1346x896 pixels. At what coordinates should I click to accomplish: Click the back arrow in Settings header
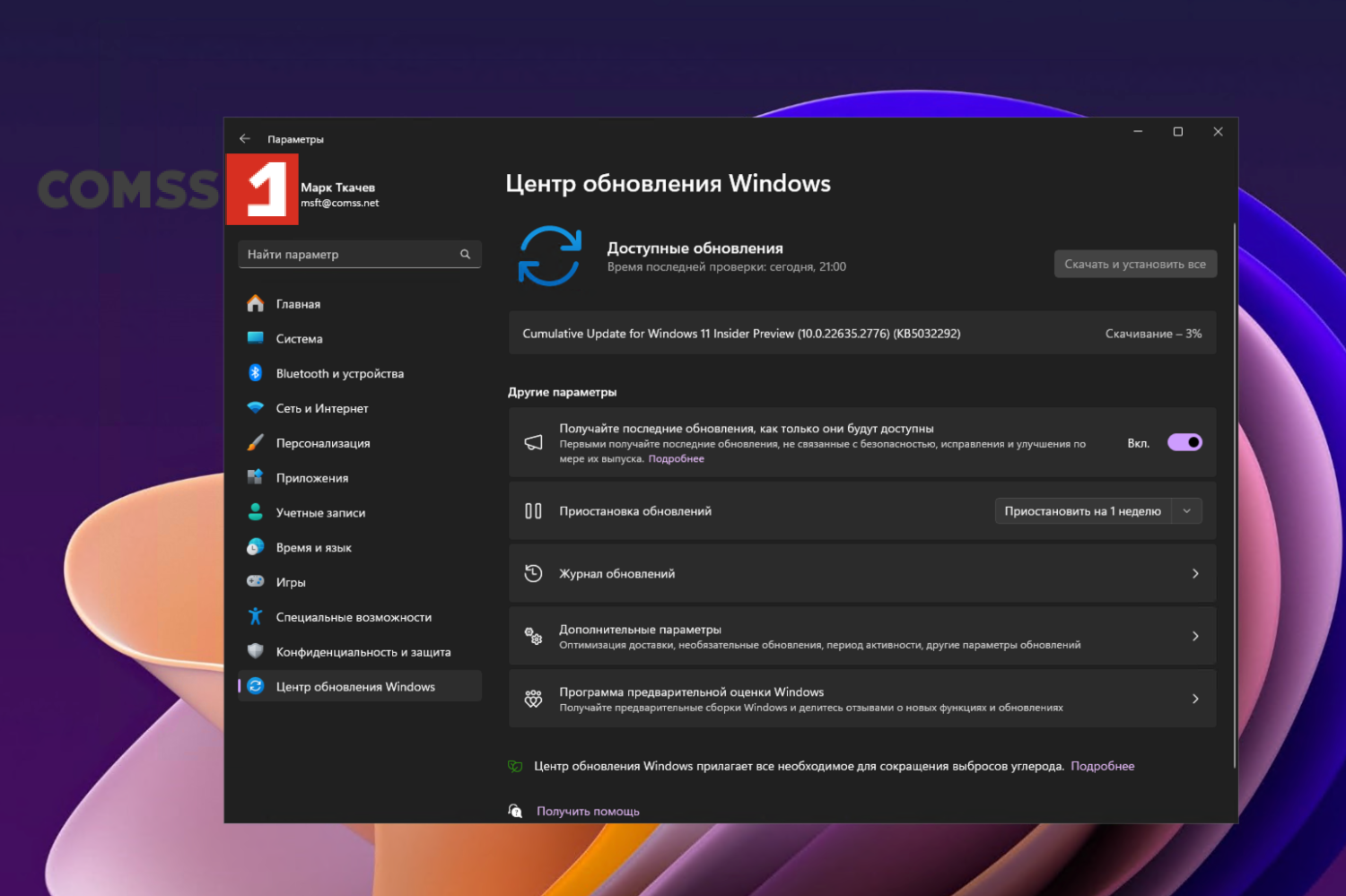(244, 139)
